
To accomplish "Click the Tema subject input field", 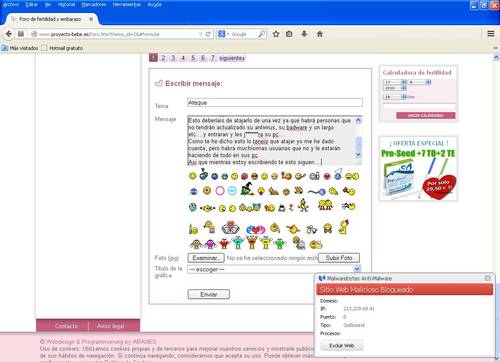I will click(275, 103).
